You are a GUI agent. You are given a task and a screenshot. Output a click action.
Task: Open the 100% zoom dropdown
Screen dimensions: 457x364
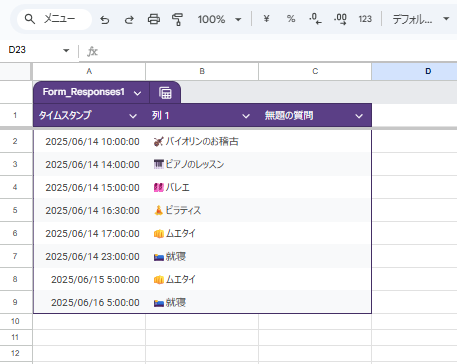(219, 19)
